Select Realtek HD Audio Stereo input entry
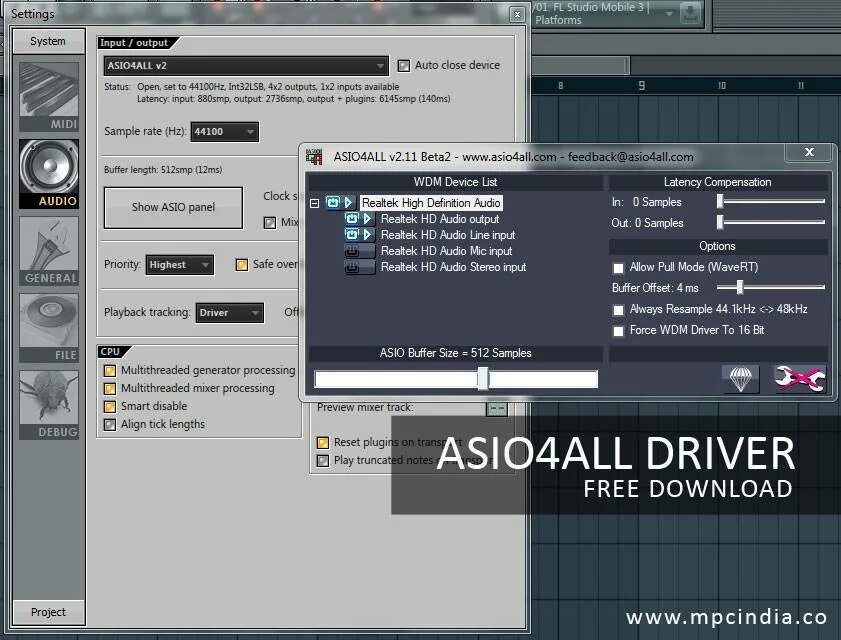The image size is (841, 640). [453, 267]
